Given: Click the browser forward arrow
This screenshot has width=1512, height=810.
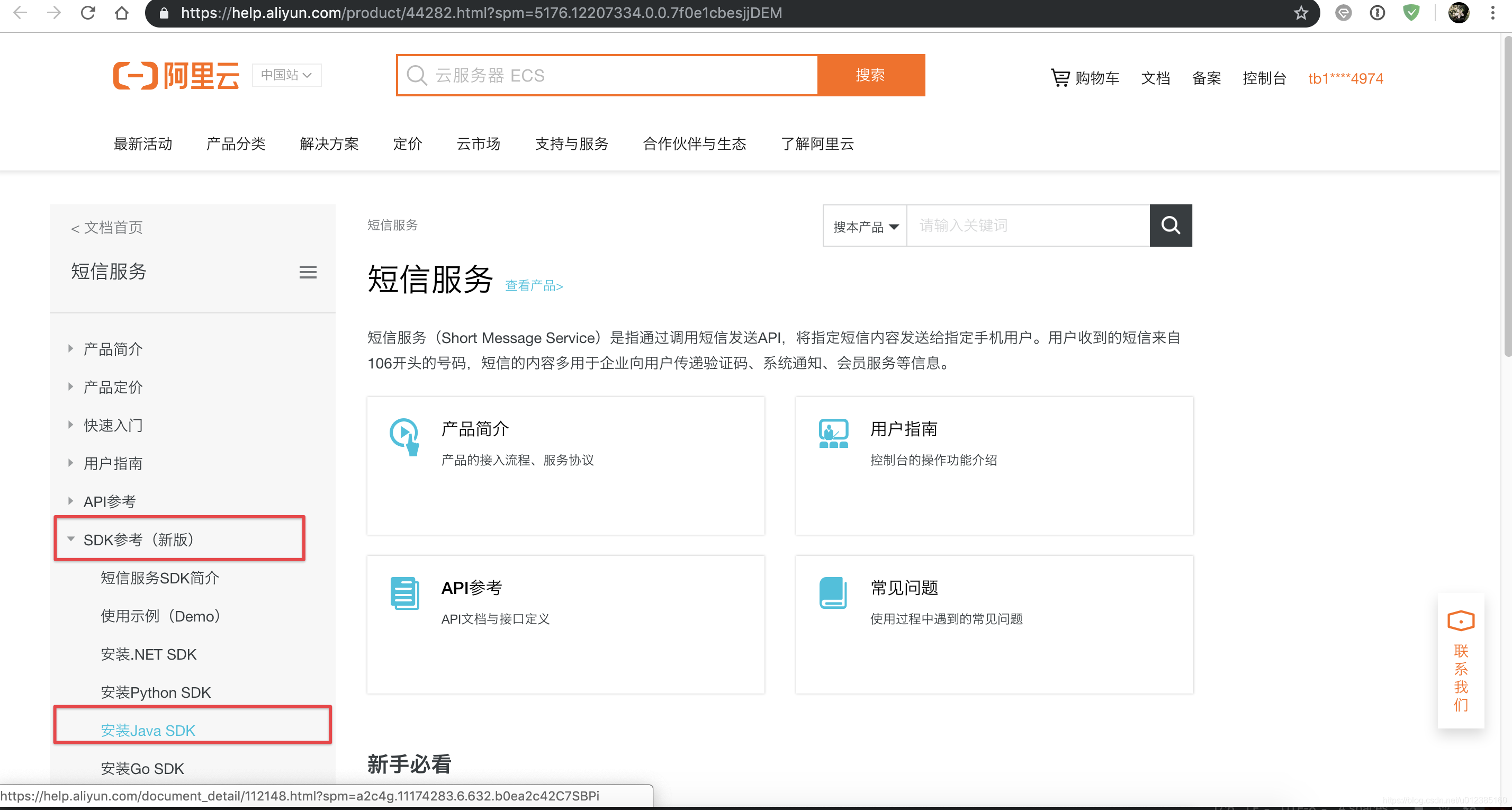Looking at the screenshot, I should tap(54, 12).
